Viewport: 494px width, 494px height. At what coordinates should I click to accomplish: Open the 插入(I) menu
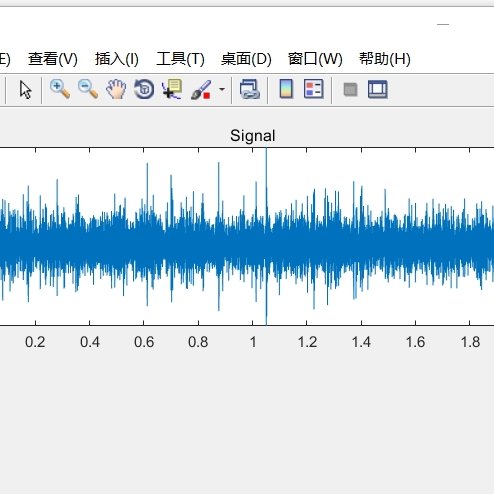(117, 59)
